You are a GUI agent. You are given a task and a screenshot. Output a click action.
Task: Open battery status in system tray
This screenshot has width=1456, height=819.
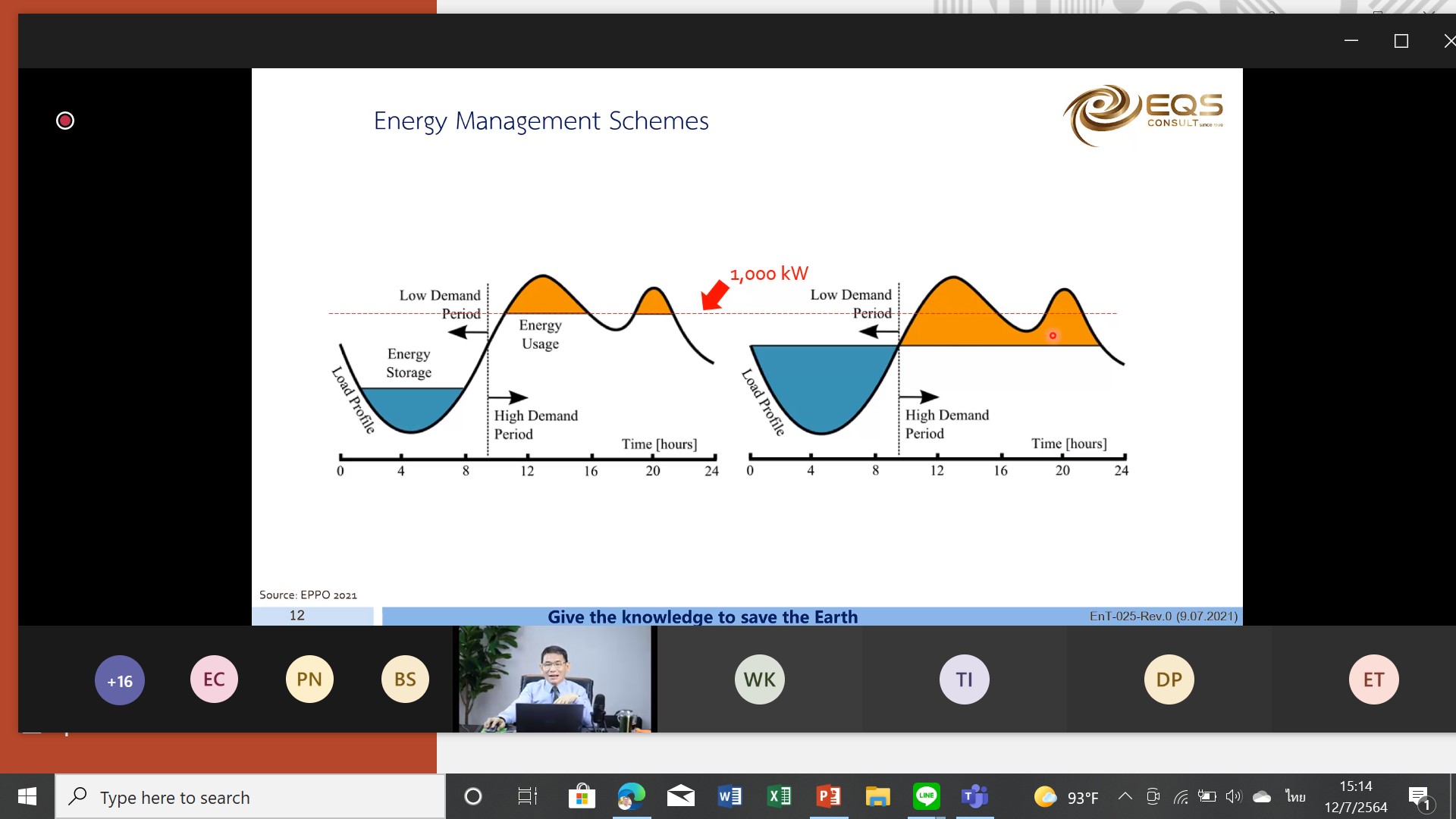point(1207,796)
